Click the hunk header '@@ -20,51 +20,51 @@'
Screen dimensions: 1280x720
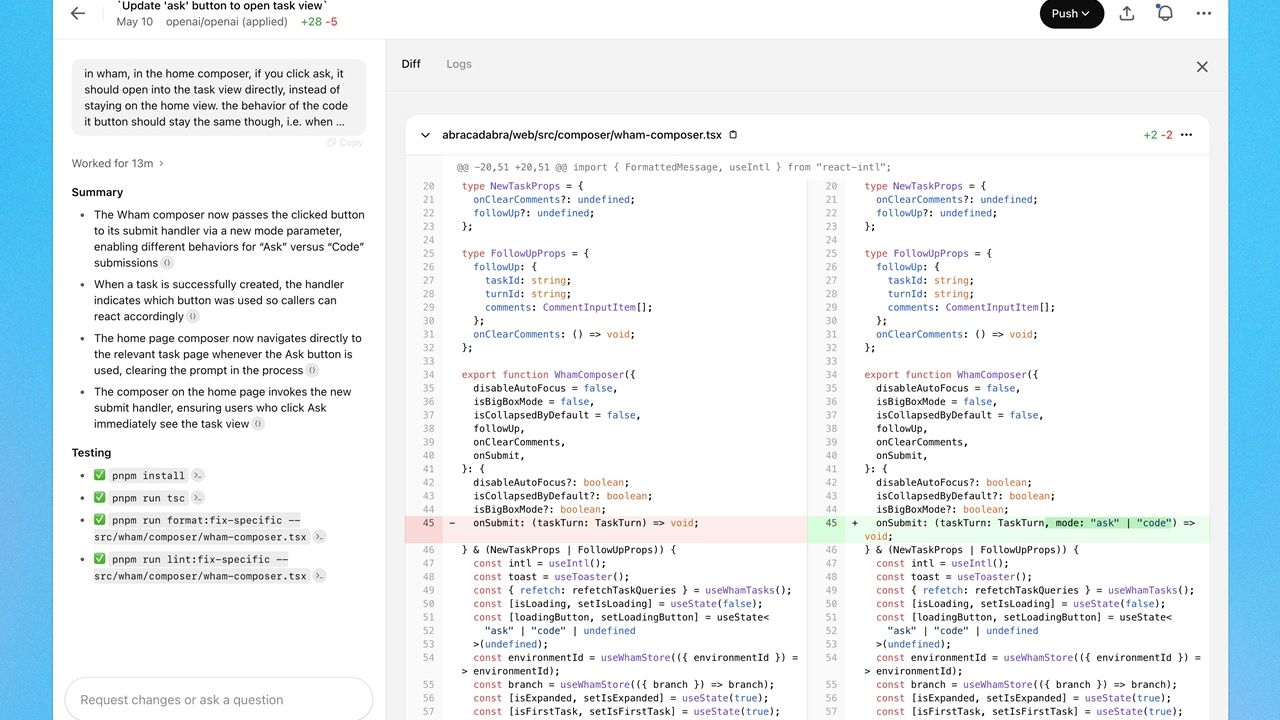(x=512, y=167)
